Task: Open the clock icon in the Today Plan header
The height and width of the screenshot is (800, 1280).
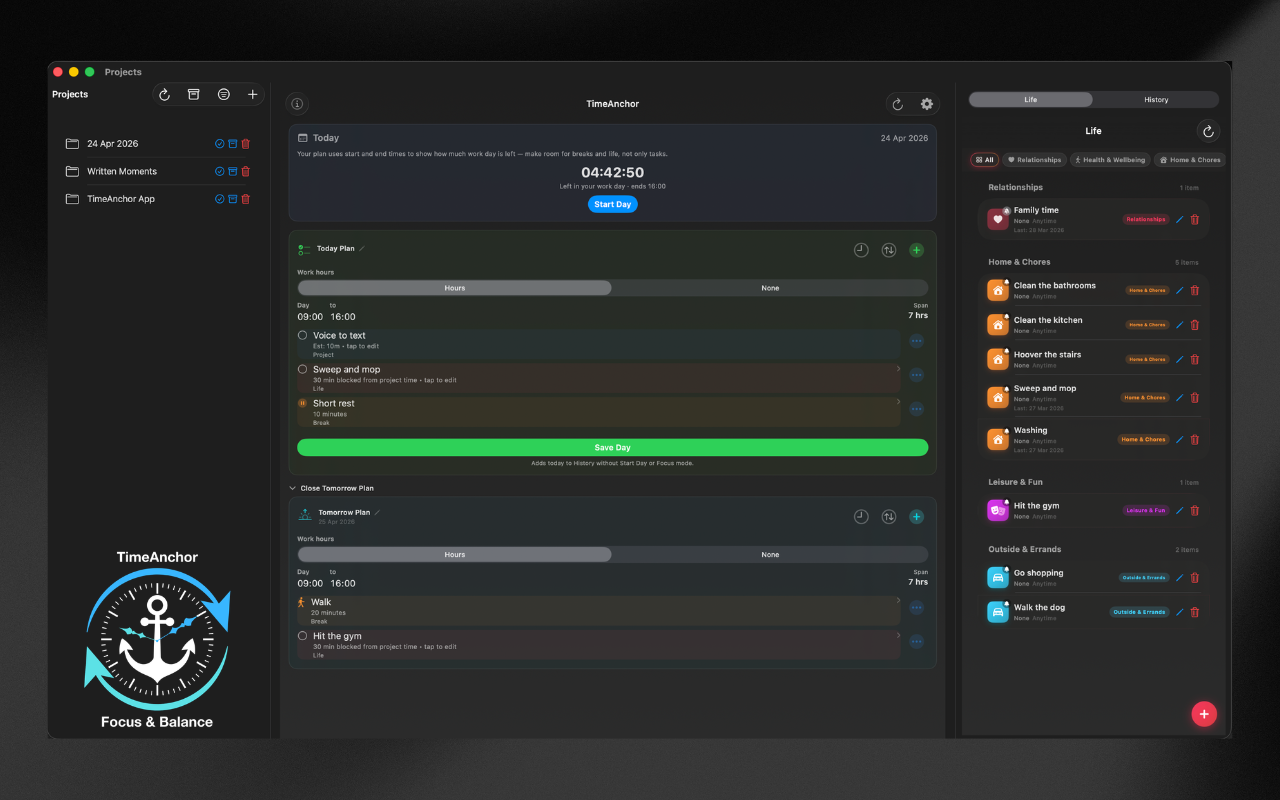Action: click(861, 250)
